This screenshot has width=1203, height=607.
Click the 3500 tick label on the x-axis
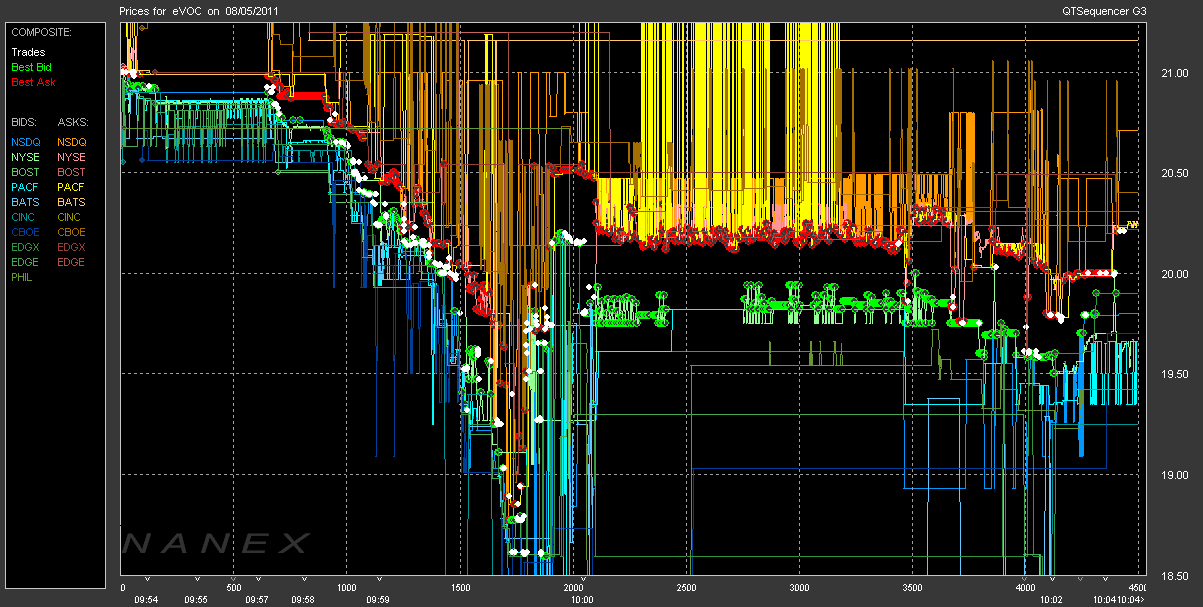click(x=912, y=587)
